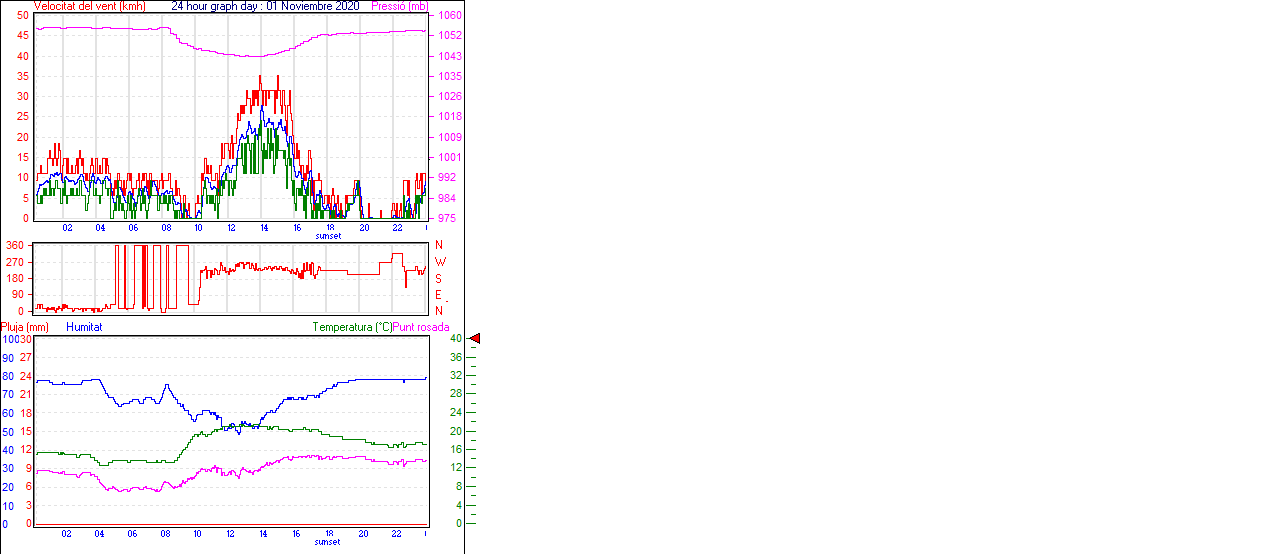Click the 'W' compass letter on direction chart
The image size is (1280, 554).
[x=439, y=262]
